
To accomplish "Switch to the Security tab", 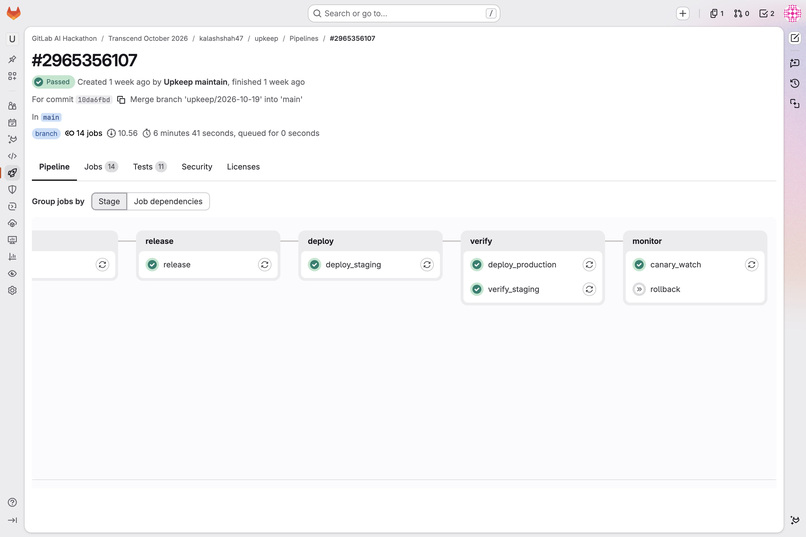I will [x=197, y=167].
